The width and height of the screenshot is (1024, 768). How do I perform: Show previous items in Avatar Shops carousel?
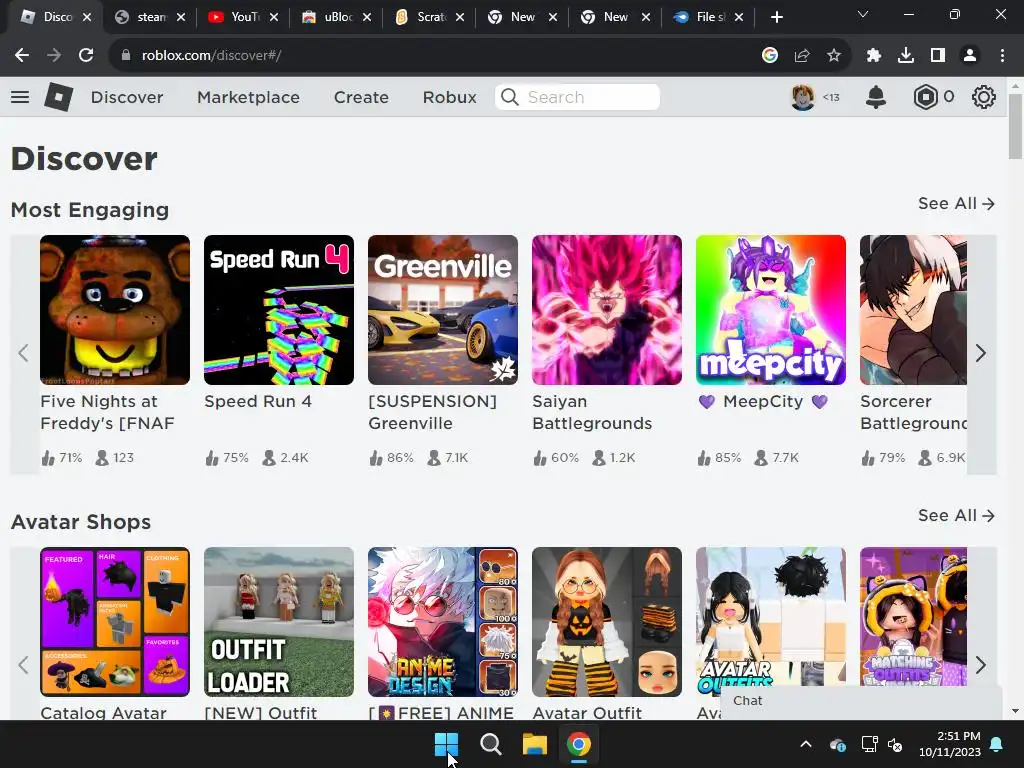(x=24, y=665)
